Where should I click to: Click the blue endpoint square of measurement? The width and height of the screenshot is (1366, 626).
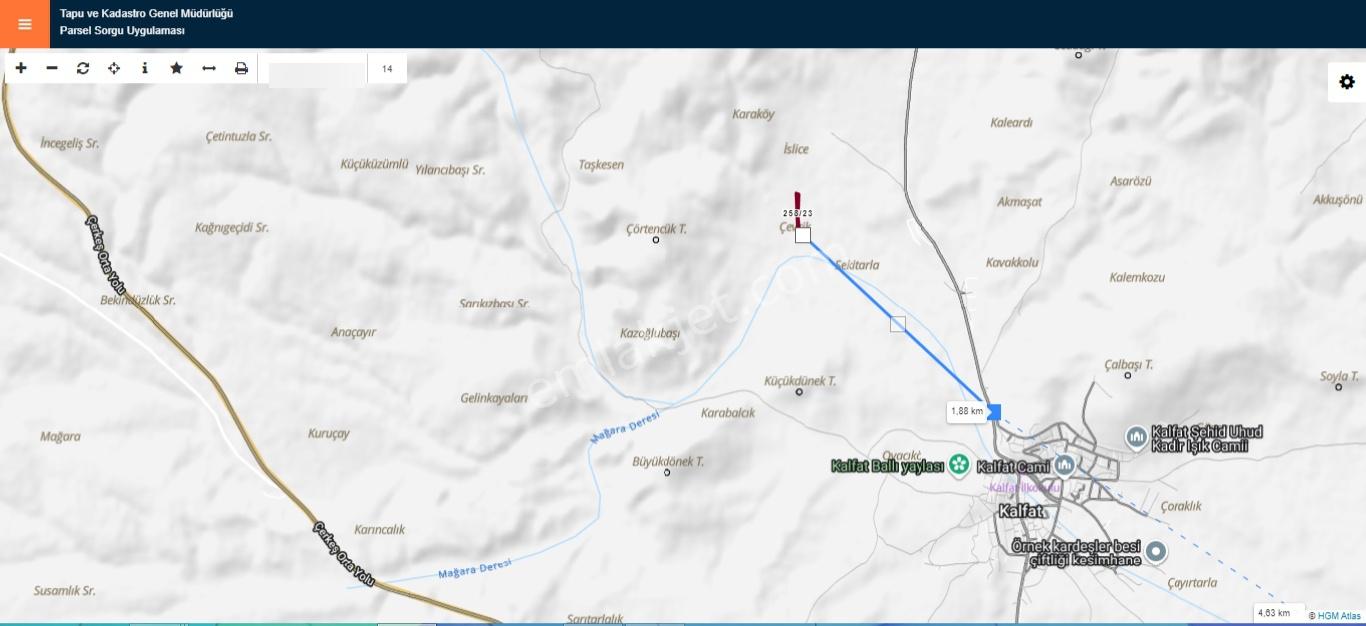click(993, 412)
